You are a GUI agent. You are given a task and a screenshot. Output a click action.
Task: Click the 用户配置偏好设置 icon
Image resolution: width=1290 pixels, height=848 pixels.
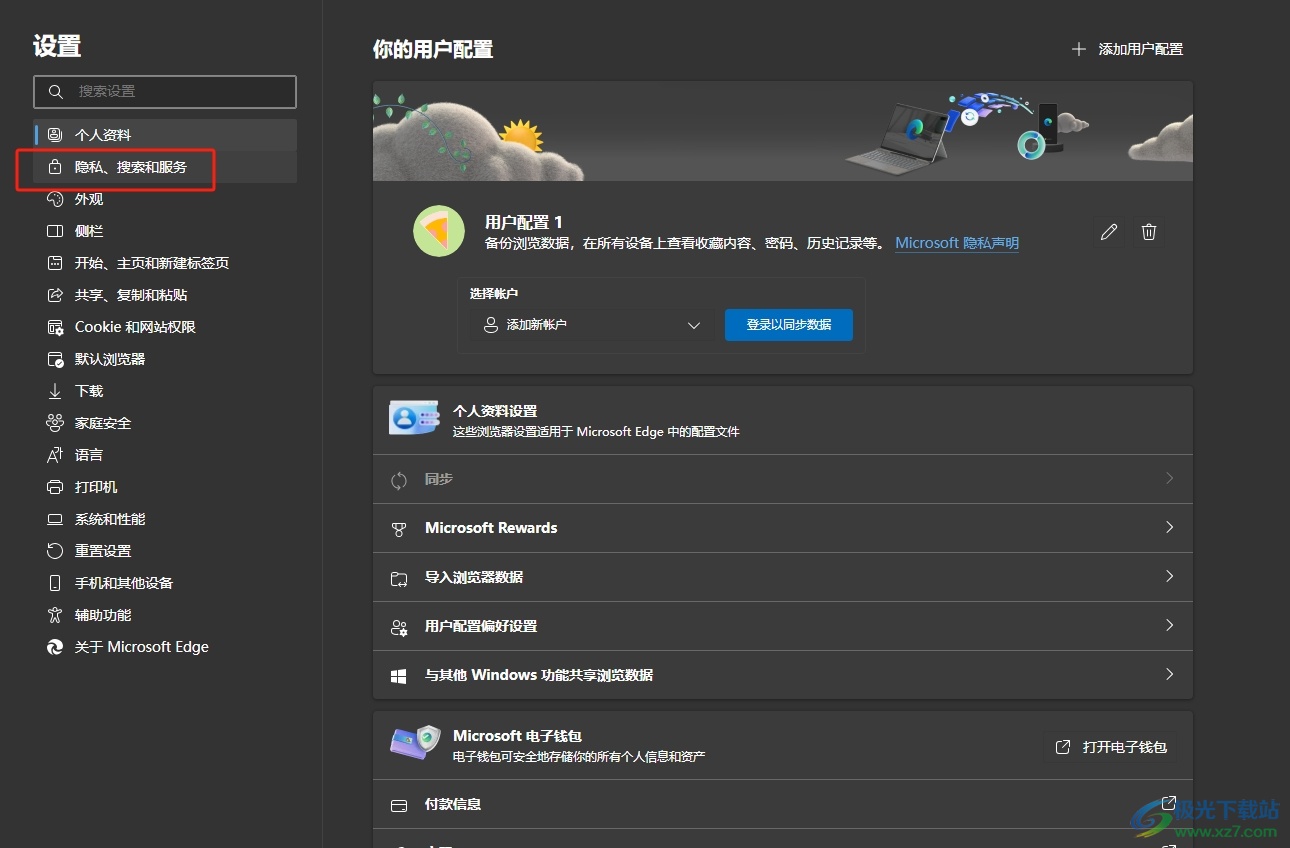[399, 627]
